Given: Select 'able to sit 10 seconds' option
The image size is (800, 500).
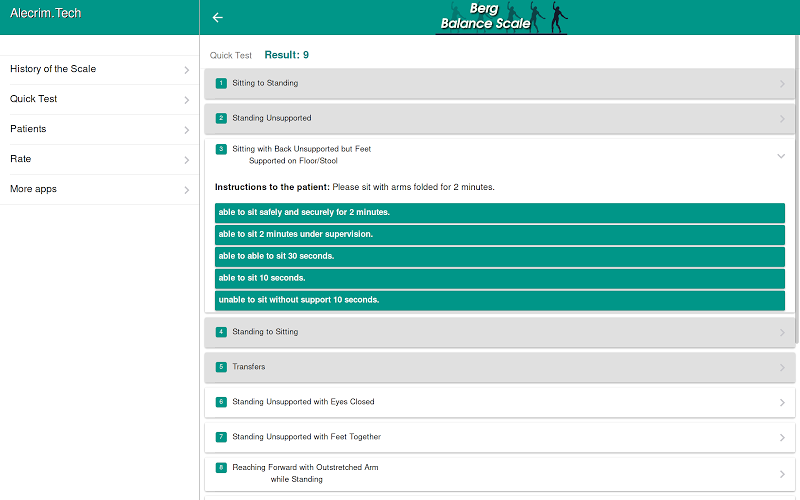Looking at the screenshot, I should 499,279.
